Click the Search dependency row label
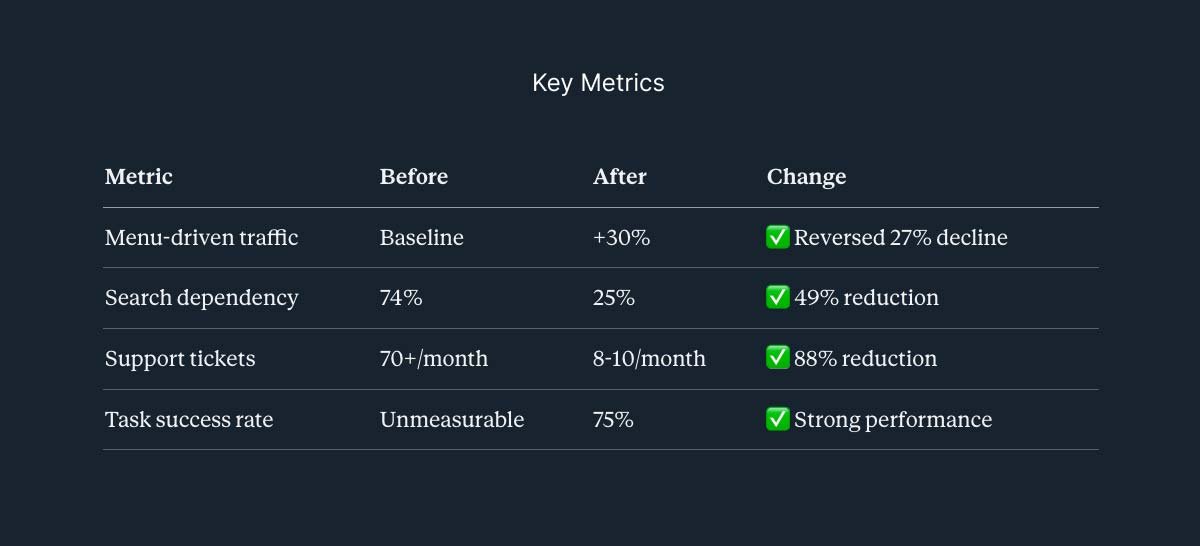 [202, 298]
